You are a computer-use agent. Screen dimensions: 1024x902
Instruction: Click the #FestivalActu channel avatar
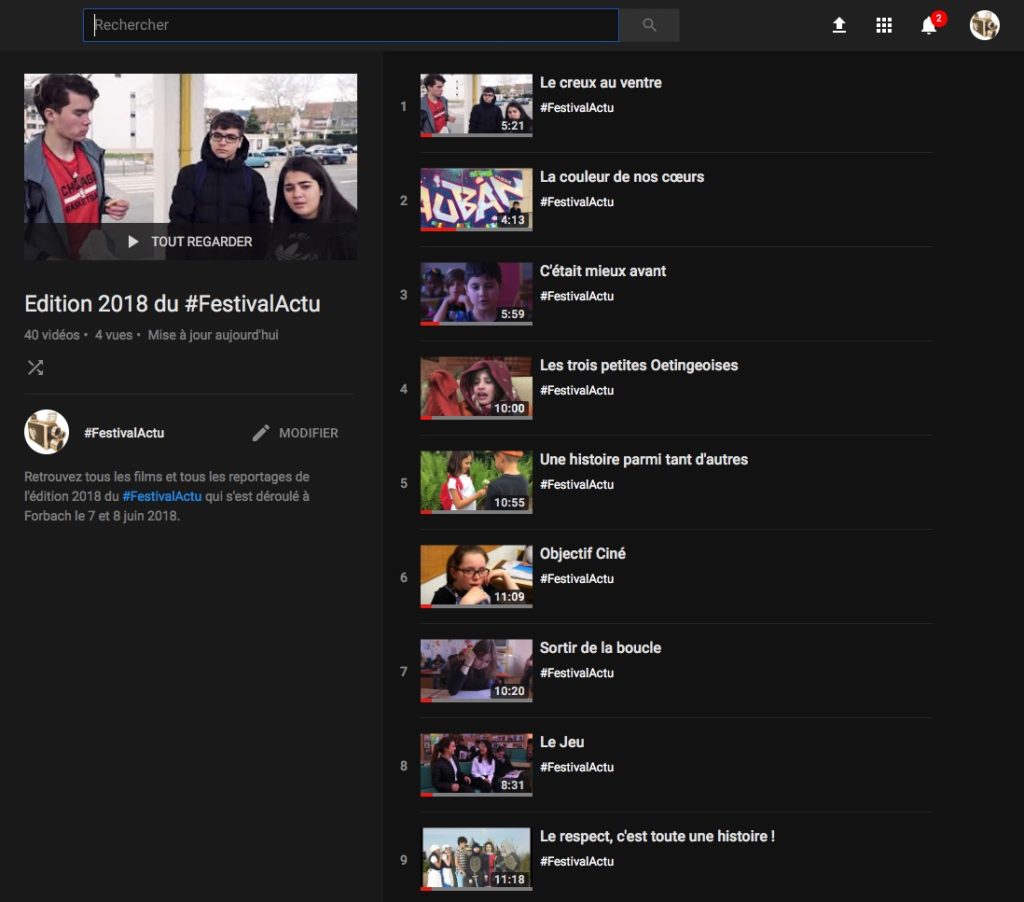46,432
